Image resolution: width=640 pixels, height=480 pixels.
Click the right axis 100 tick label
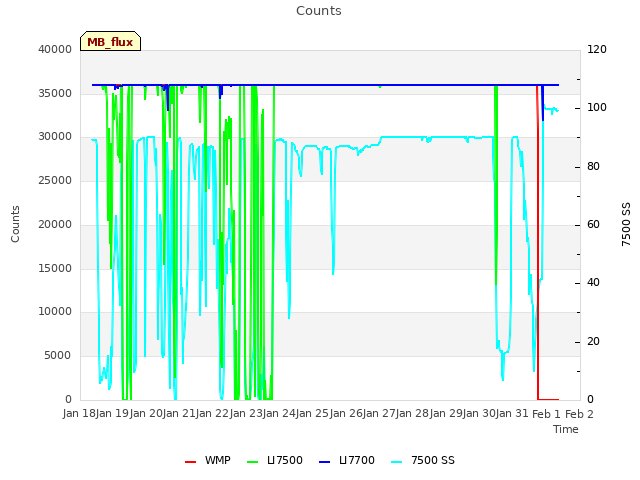coord(597,108)
